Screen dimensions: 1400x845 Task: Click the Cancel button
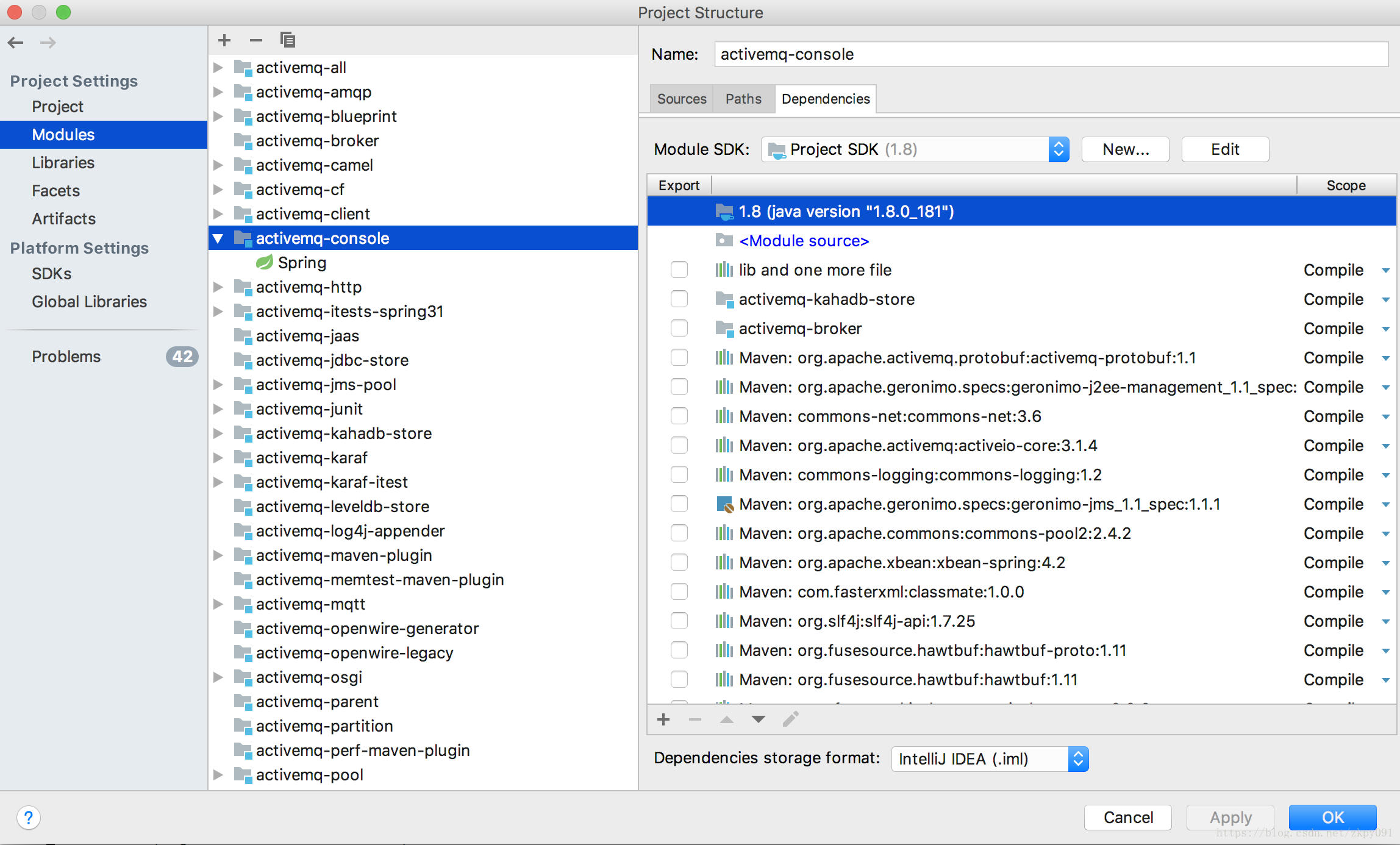click(1127, 818)
